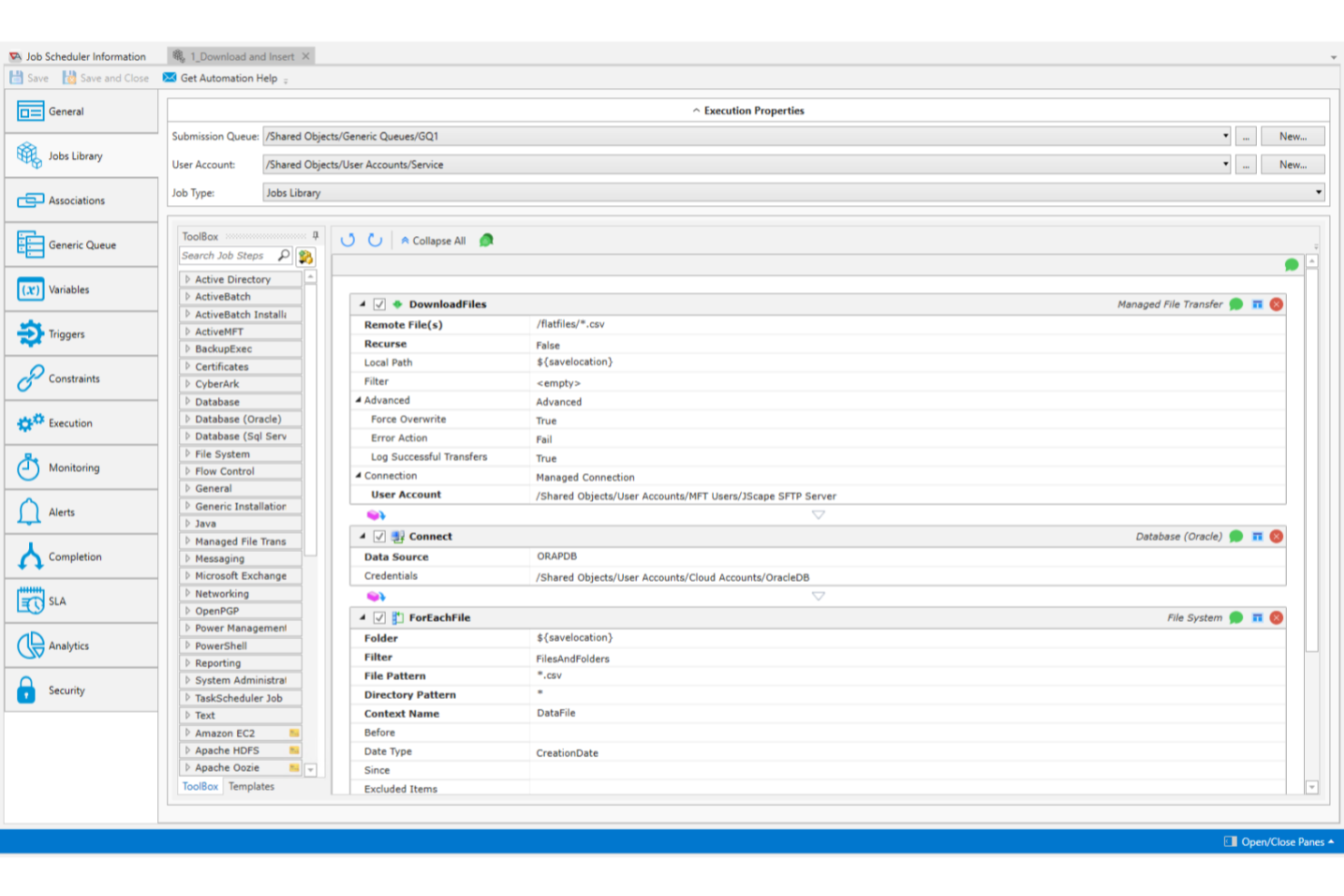This screenshot has height=896, width=1344.
Task: Click the Redo arrow in steps toolbar
Action: 375,240
